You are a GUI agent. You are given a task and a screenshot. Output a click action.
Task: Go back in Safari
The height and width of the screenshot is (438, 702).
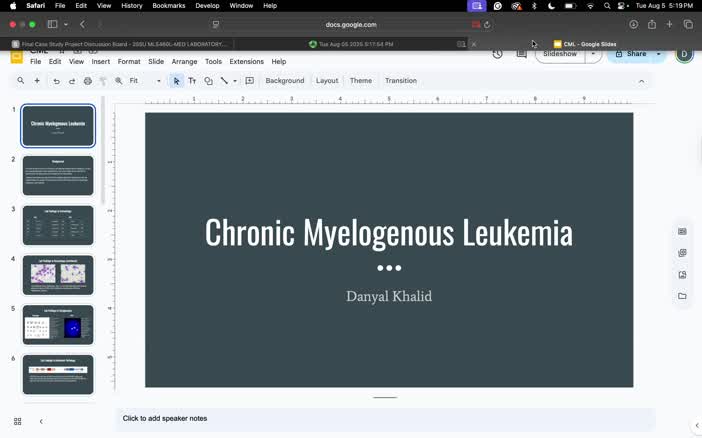(82, 24)
